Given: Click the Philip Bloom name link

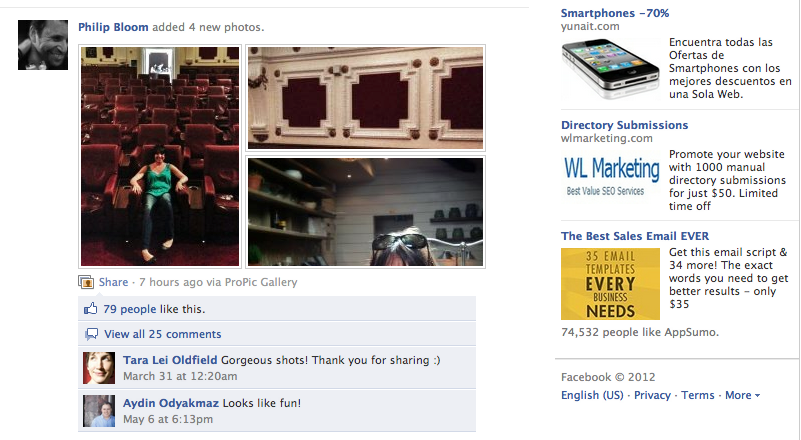Looking at the screenshot, I should point(113,27).
